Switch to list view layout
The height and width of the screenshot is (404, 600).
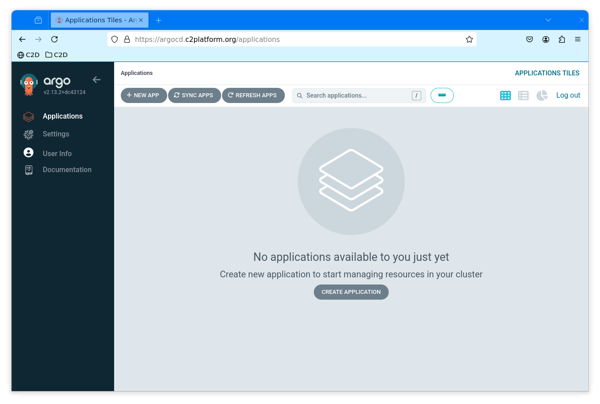(523, 96)
